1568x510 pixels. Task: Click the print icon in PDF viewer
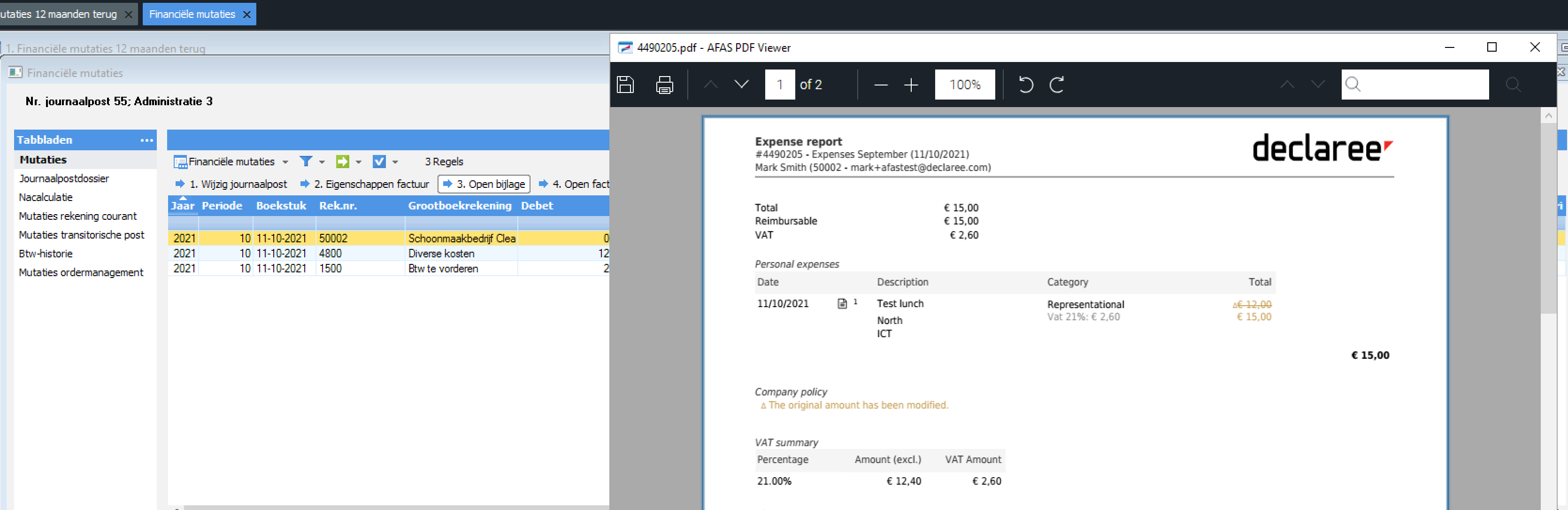point(664,85)
